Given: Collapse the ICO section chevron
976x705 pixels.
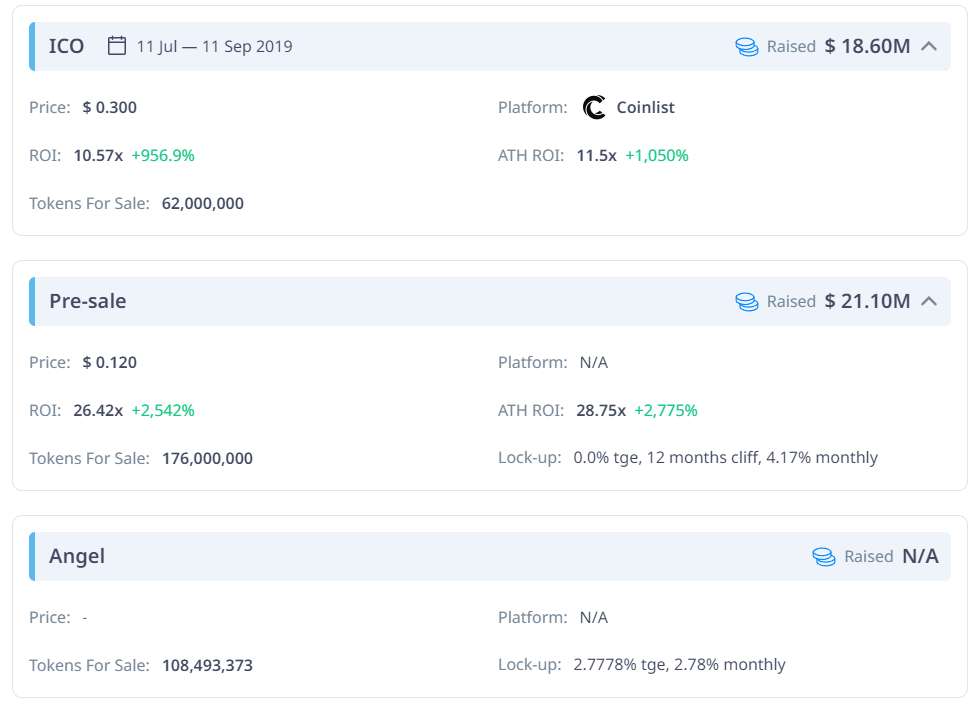Looking at the screenshot, I should (929, 46).
